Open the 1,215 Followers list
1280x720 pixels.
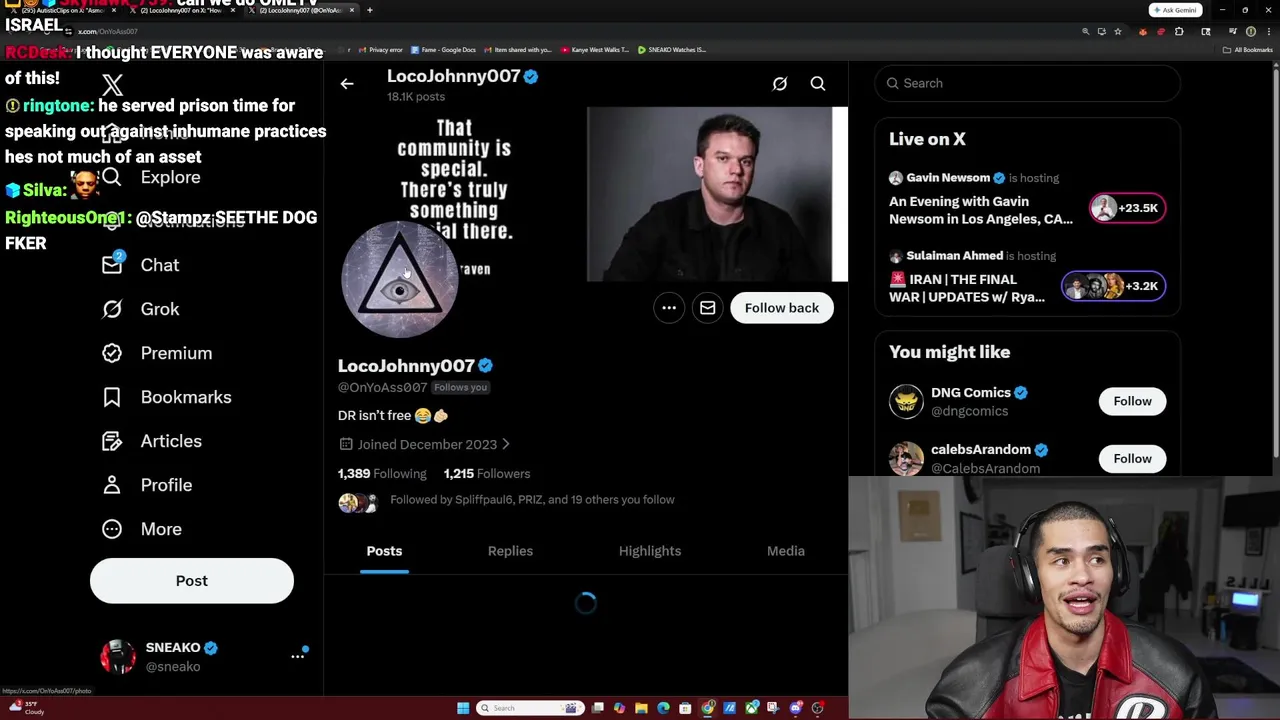coord(487,473)
